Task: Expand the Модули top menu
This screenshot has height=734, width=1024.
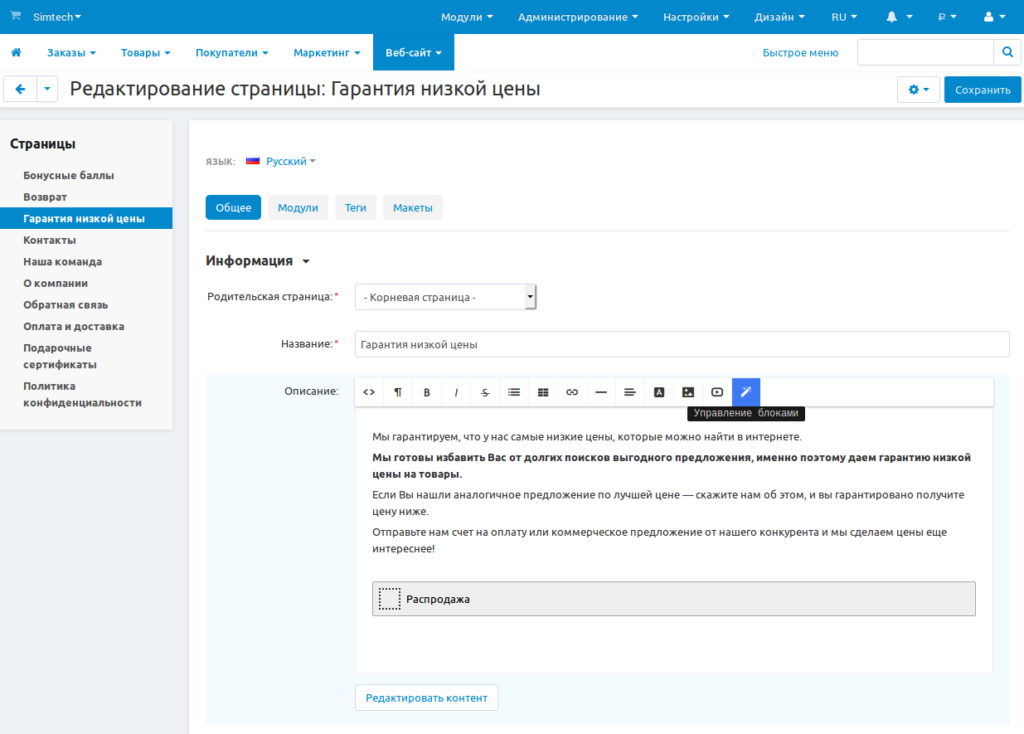Action: [x=467, y=17]
